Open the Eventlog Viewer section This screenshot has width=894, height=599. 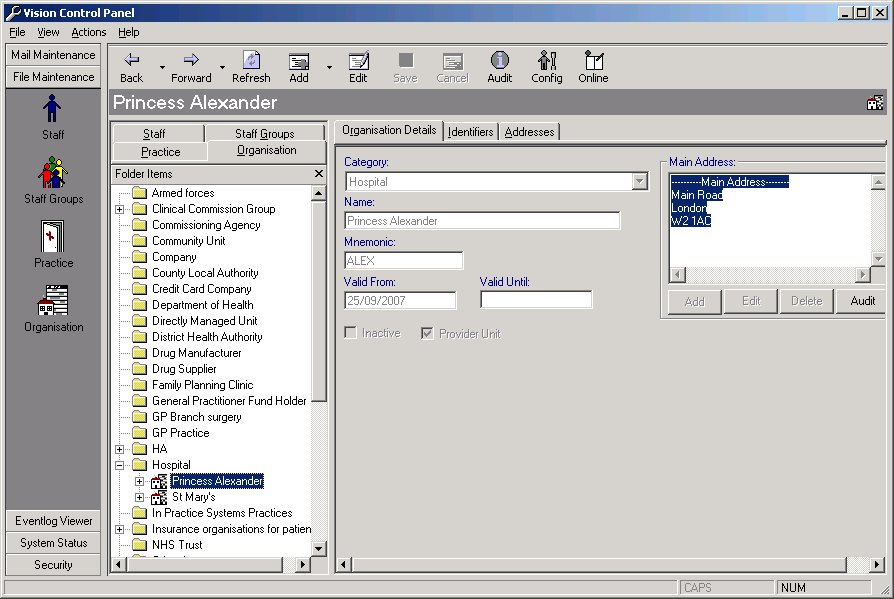pyautogui.click(x=53, y=520)
